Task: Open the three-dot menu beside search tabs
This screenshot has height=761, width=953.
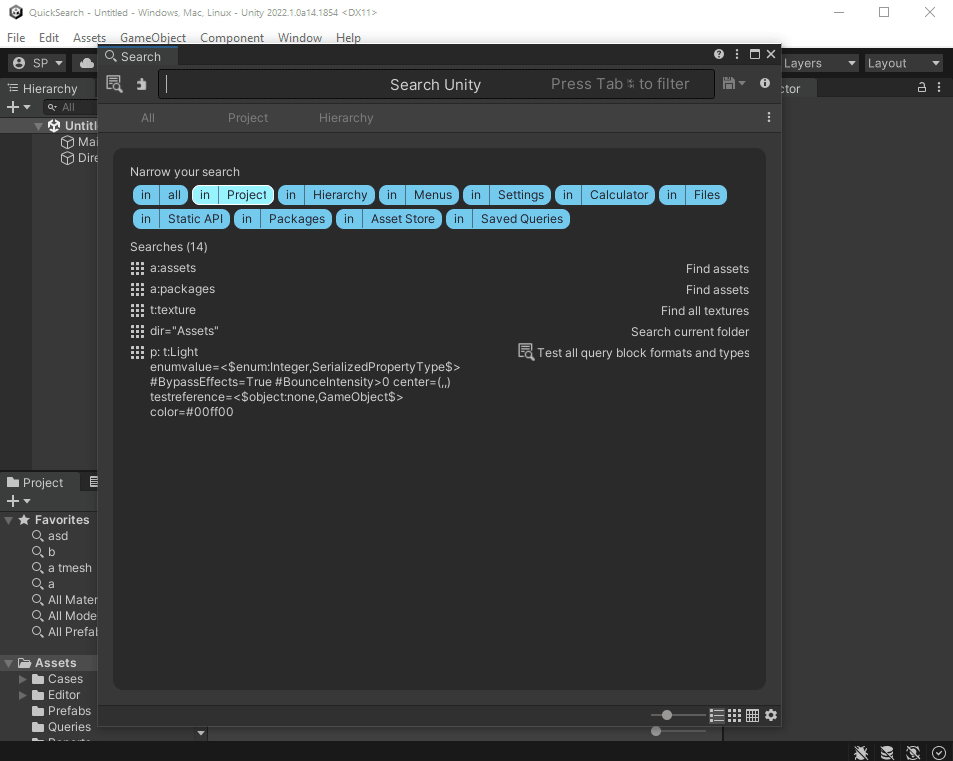Action: click(769, 117)
